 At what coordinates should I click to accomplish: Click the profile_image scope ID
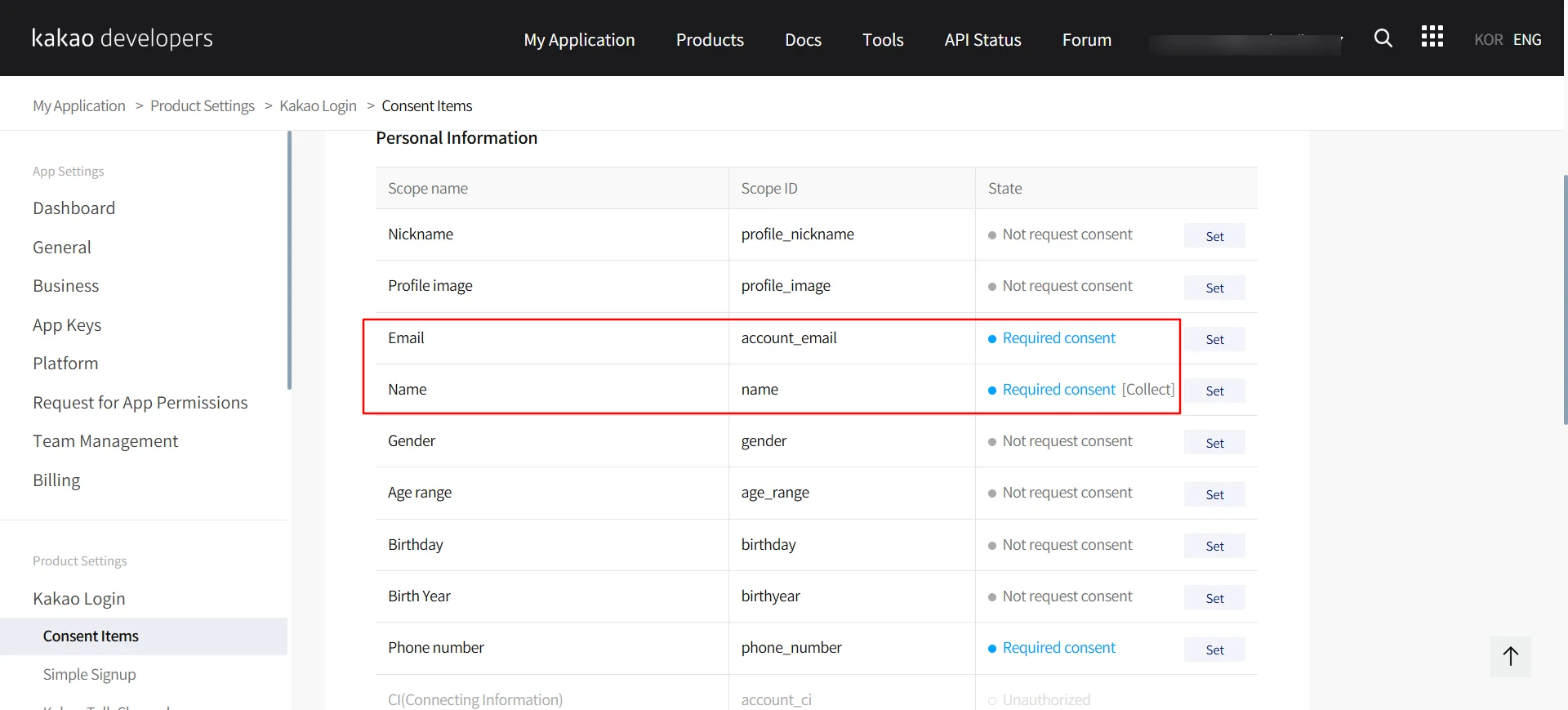pos(786,286)
